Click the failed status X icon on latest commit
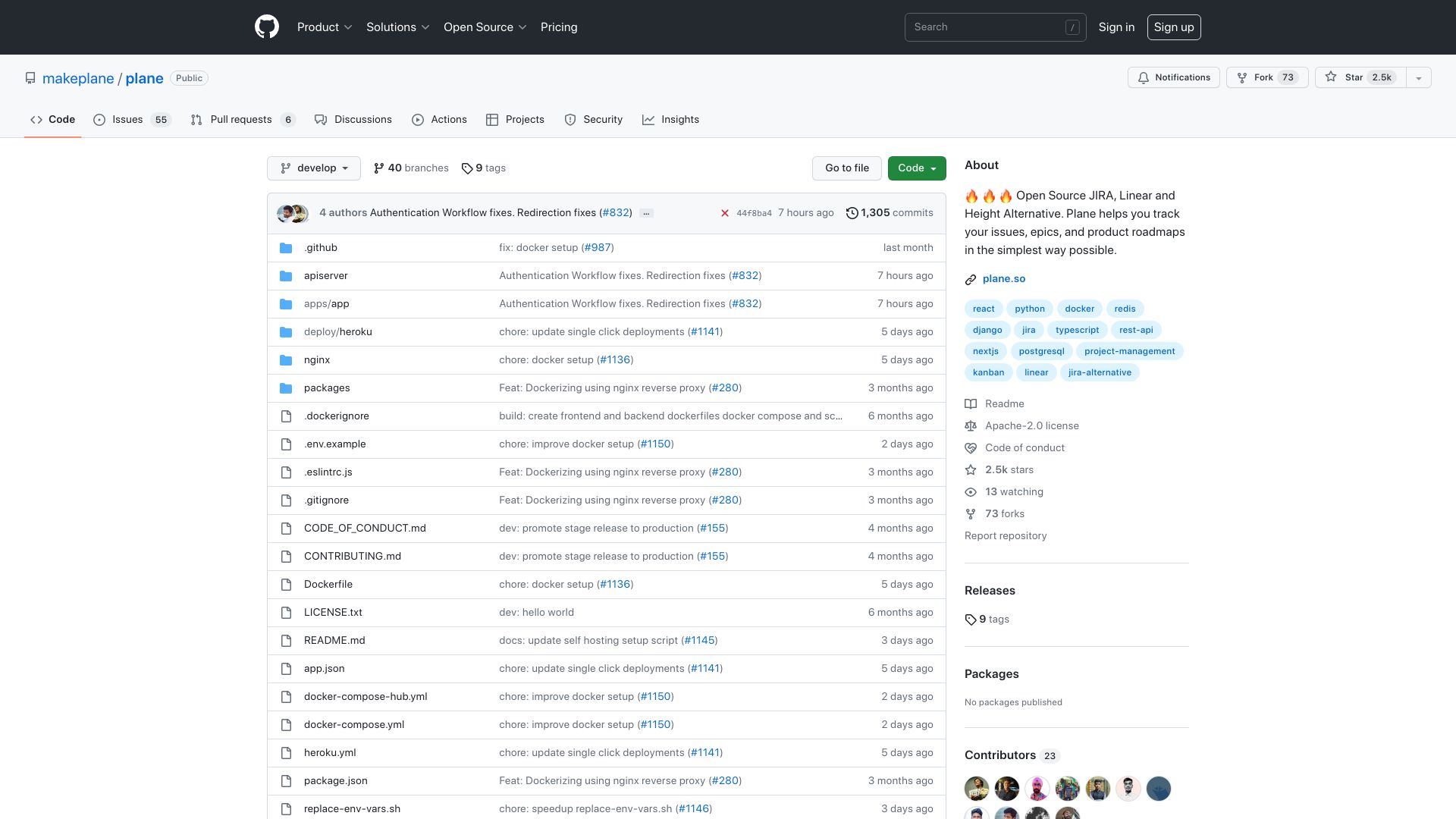This screenshot has width=1456, height=819. (725, 213)
